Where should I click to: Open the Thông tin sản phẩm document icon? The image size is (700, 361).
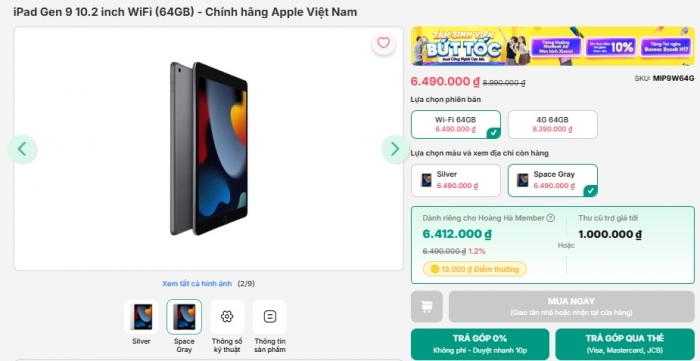[x=270, y=317]
